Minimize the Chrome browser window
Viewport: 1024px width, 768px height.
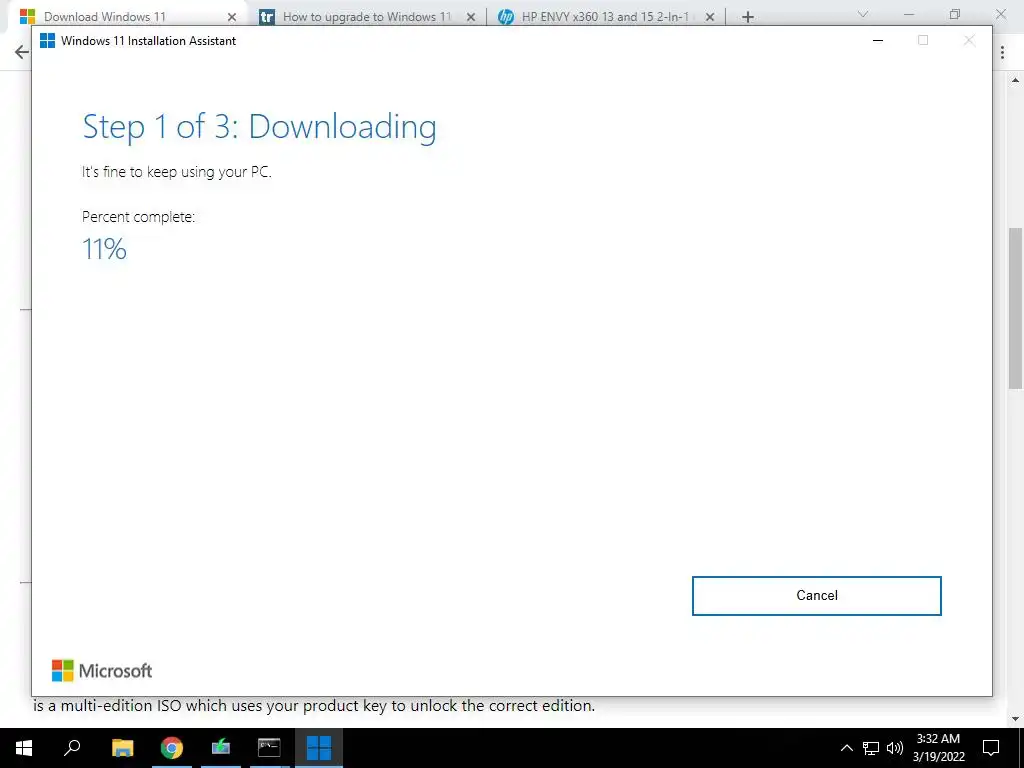(908, 14)
